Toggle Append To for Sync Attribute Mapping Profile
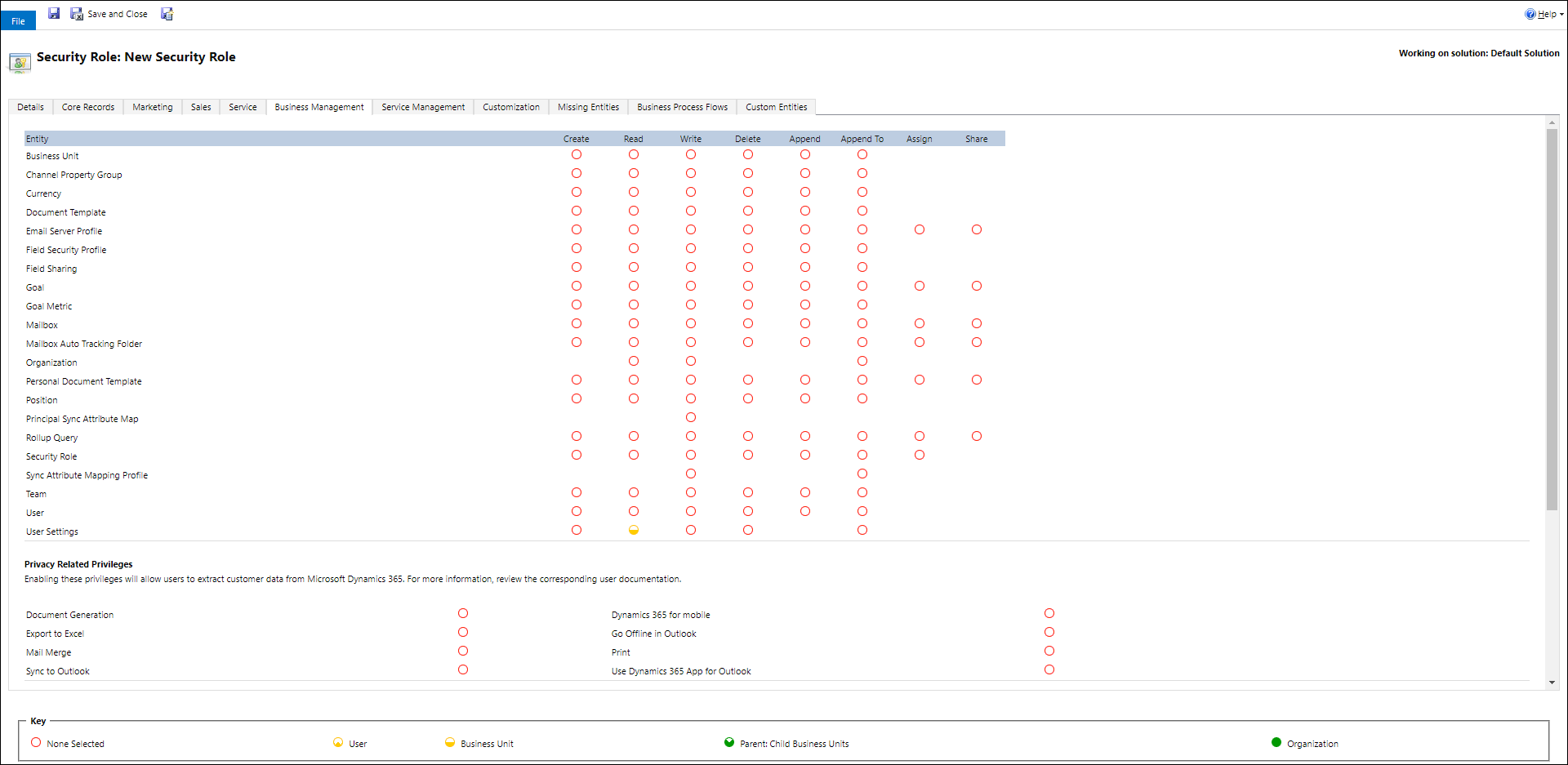 (x=862, y=474)
